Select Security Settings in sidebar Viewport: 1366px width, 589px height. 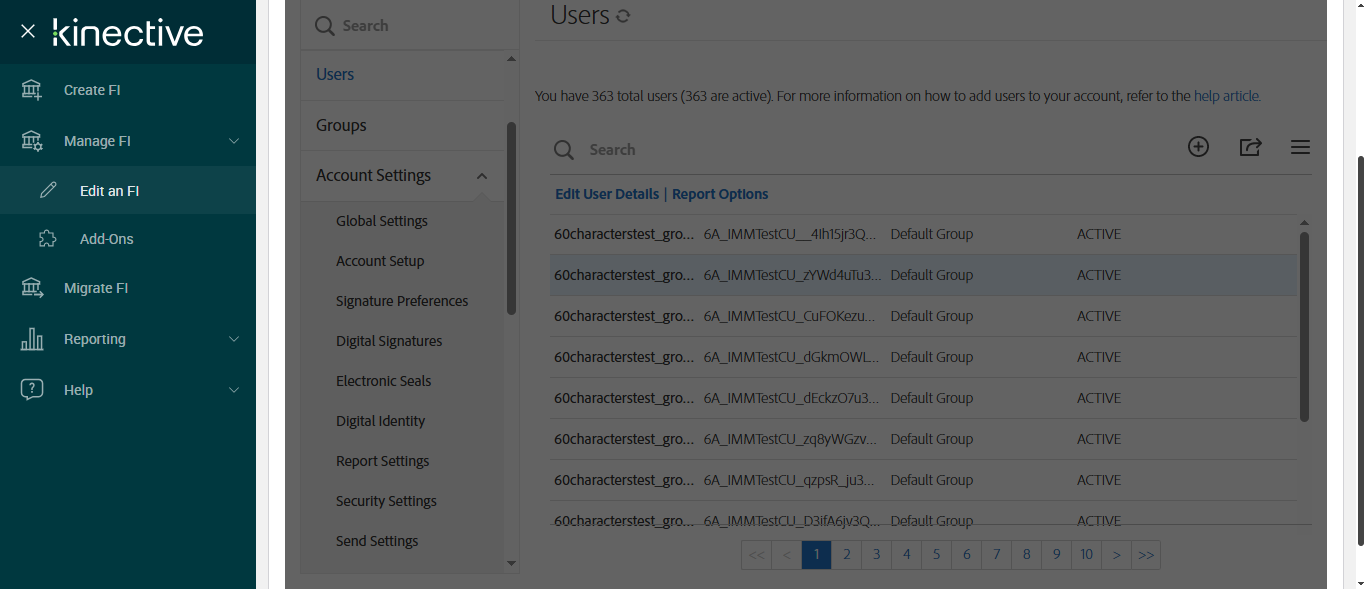coord(386,501)
